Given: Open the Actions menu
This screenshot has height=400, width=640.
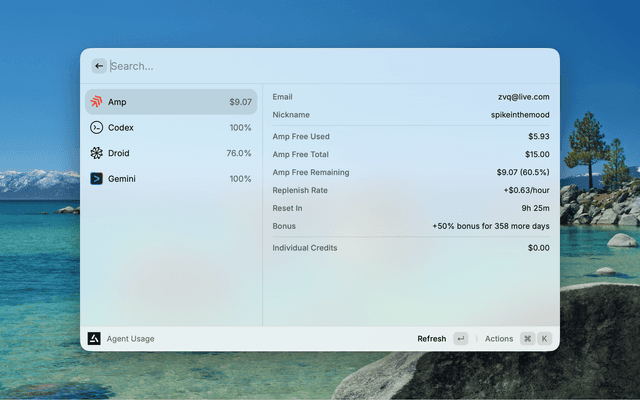Looking at the screenshot, I should point(498,339).
